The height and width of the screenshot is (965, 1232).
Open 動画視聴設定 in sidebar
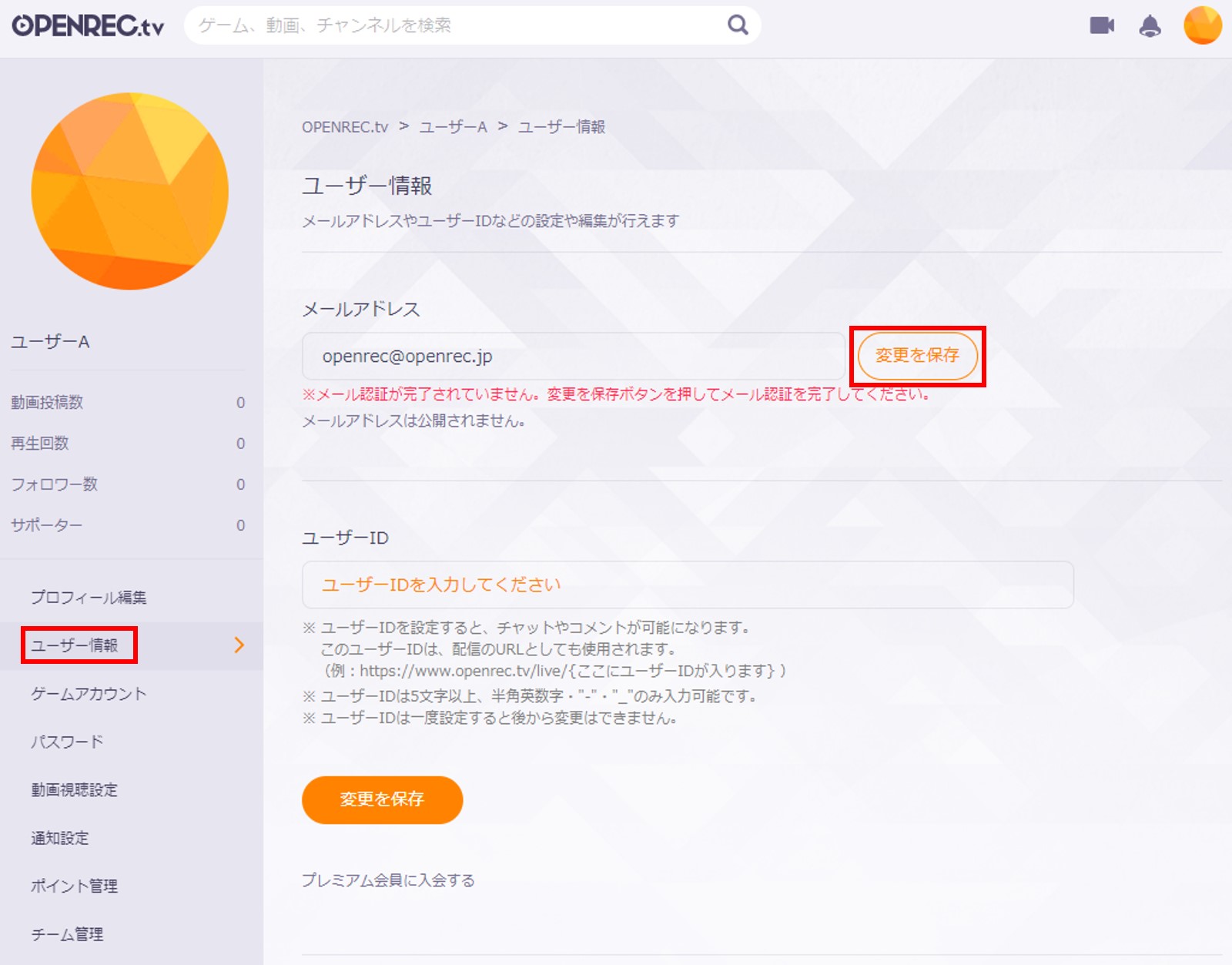[74, 790]
